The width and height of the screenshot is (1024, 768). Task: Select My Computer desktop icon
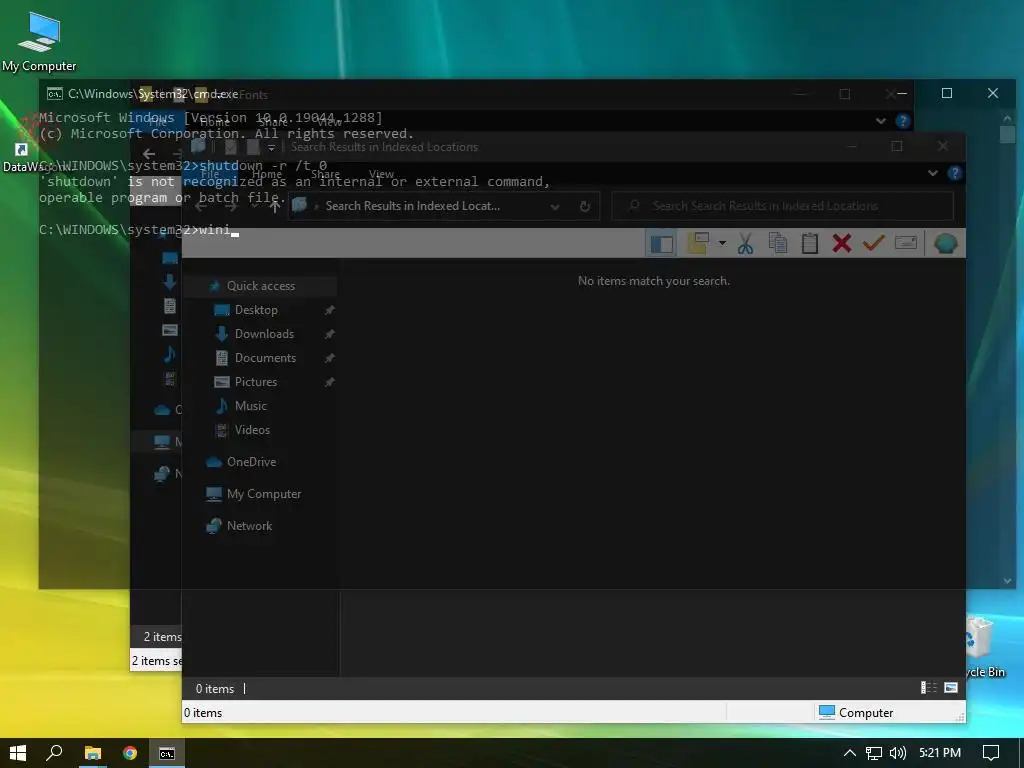tap(39, 42)
